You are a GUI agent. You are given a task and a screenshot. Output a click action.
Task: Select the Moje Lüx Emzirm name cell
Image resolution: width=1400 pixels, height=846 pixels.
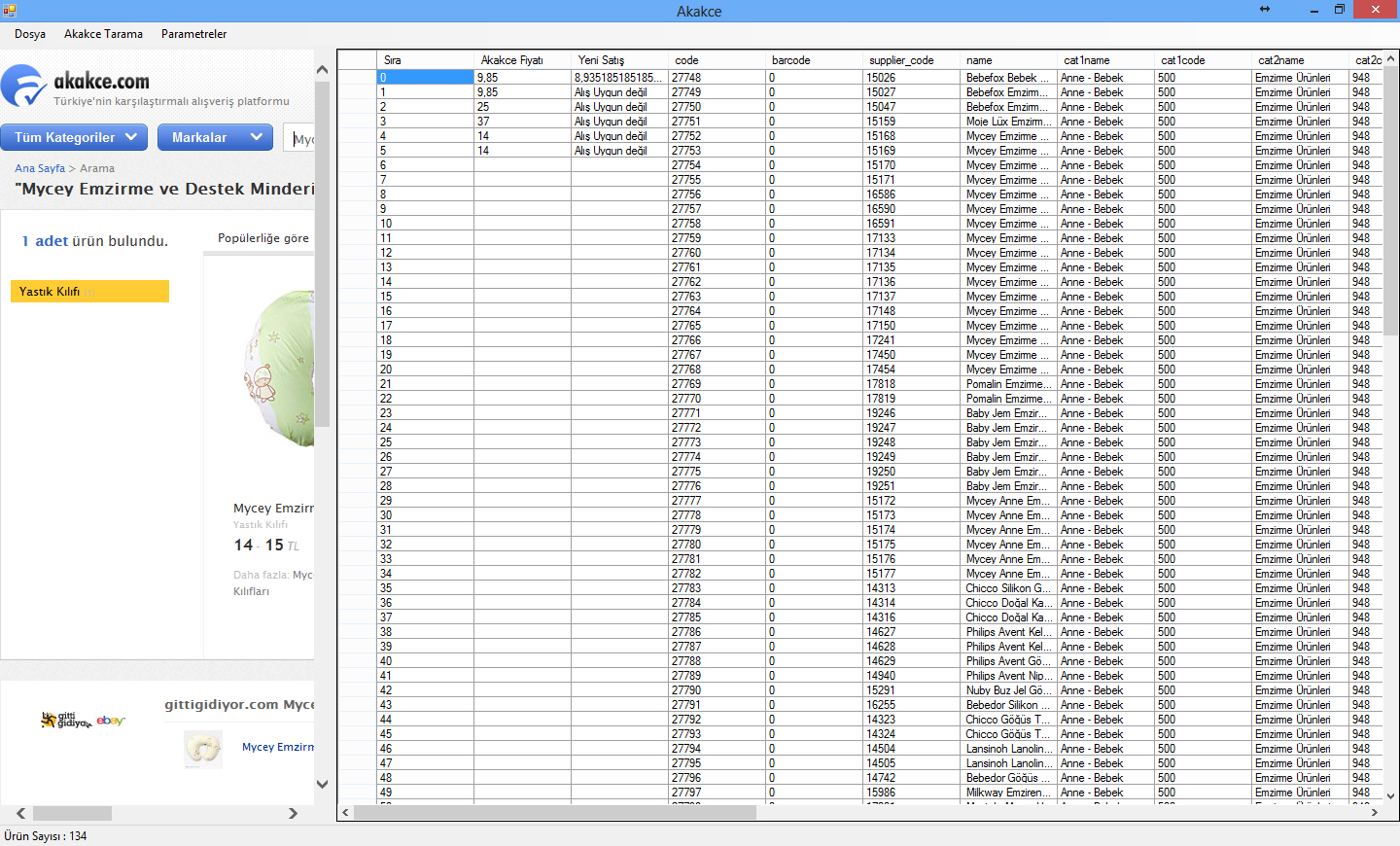click(x=1009, y=122)
